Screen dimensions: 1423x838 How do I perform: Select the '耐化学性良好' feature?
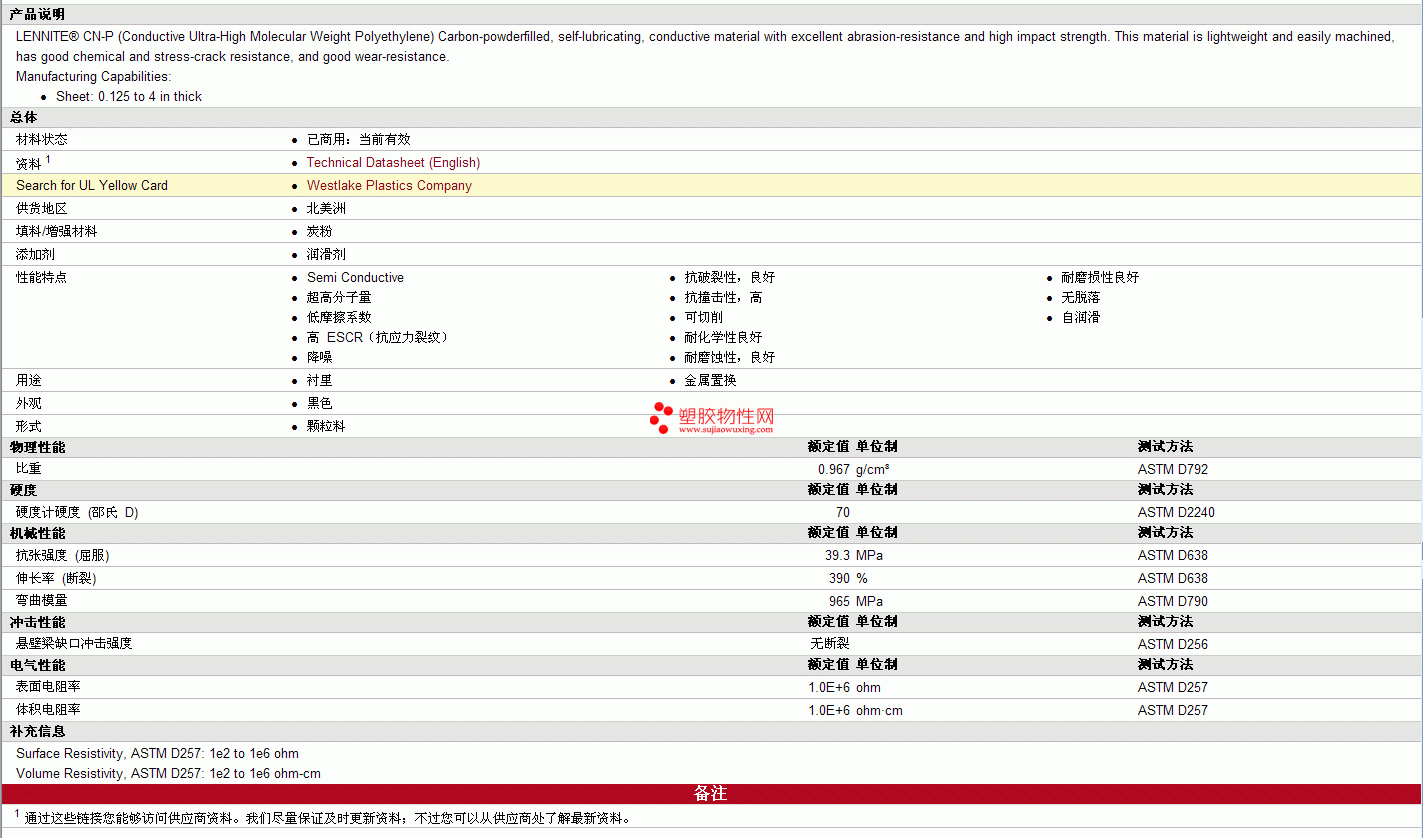point(723,337)
